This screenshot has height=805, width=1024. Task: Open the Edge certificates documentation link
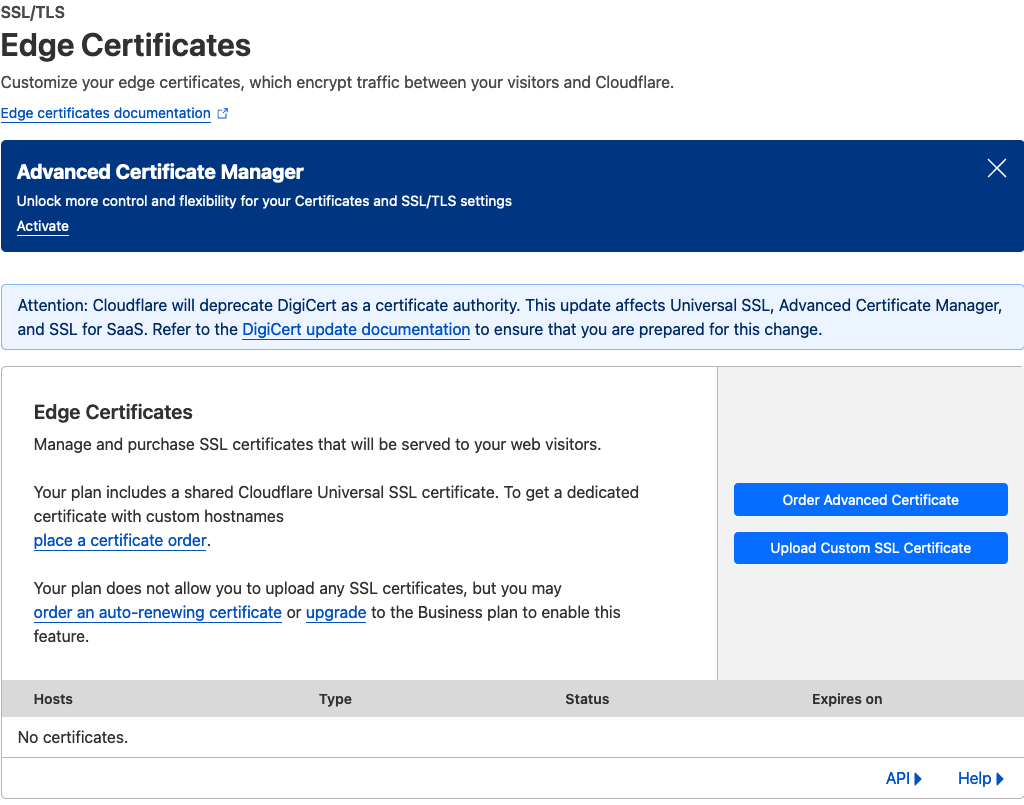(x=105, y=114)
